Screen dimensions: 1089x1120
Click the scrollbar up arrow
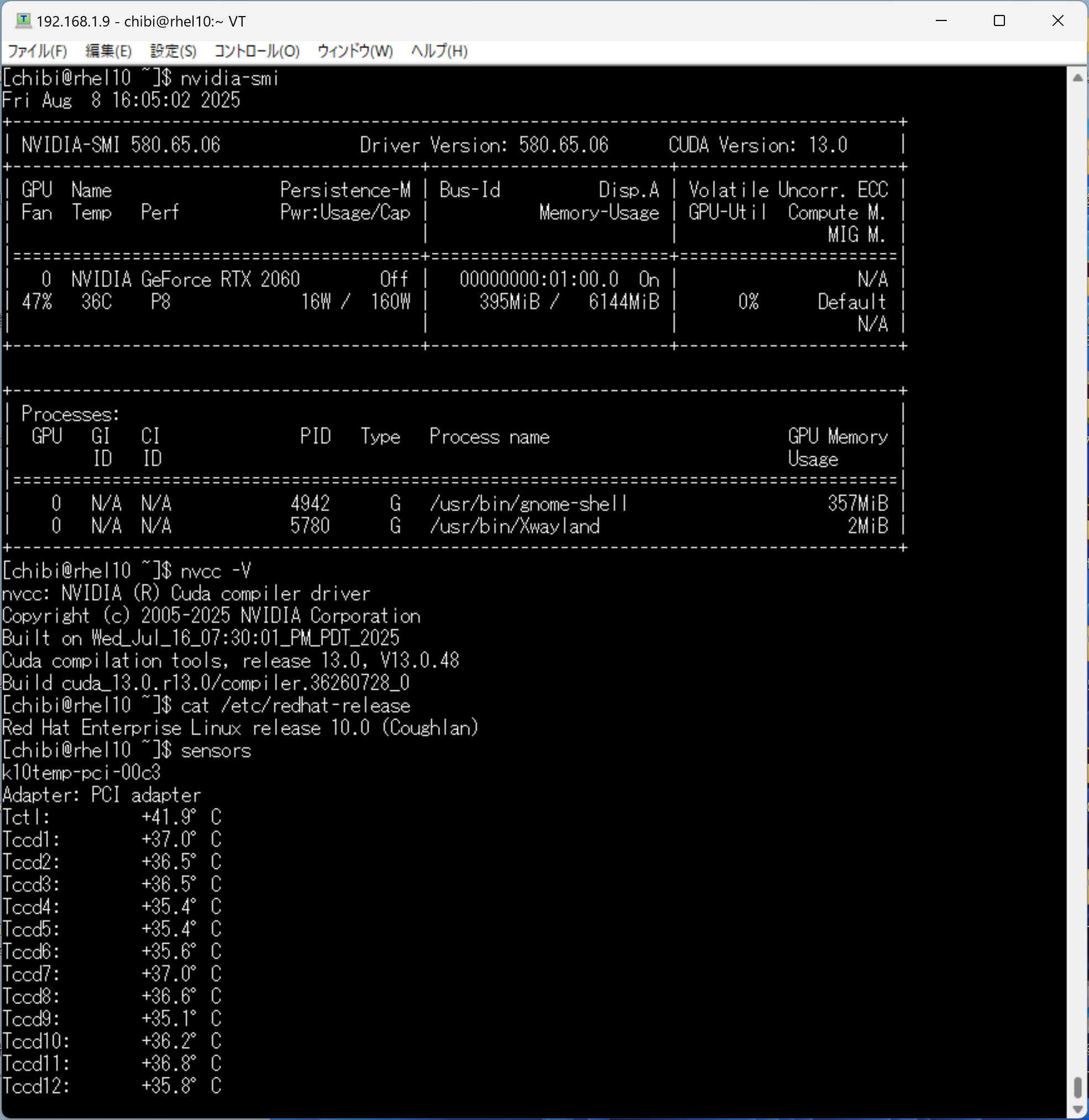coord(1077,77)
